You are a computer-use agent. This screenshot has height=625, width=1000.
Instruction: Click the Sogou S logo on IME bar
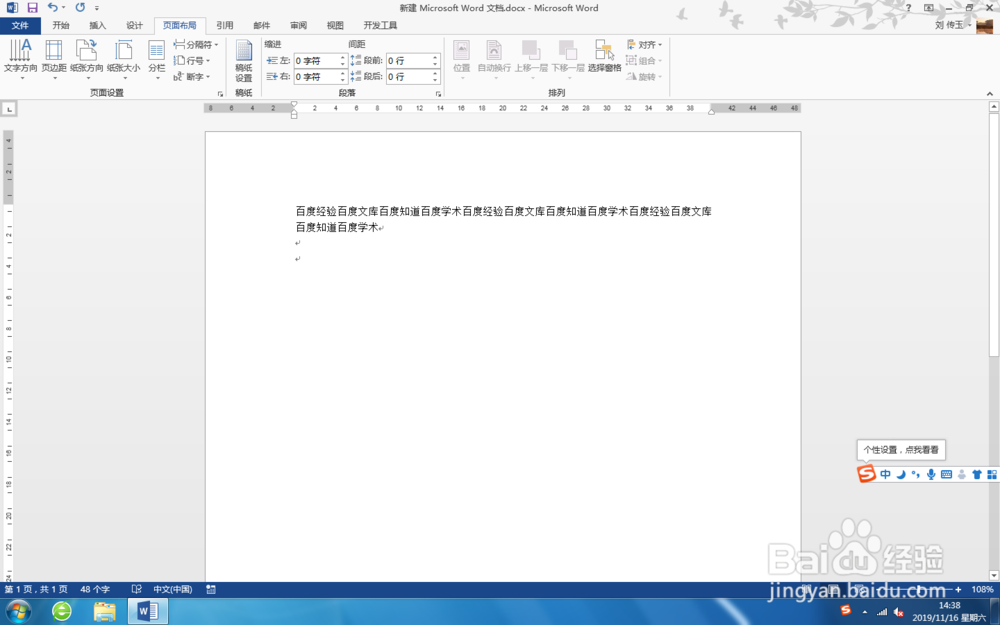pos(866,473)
